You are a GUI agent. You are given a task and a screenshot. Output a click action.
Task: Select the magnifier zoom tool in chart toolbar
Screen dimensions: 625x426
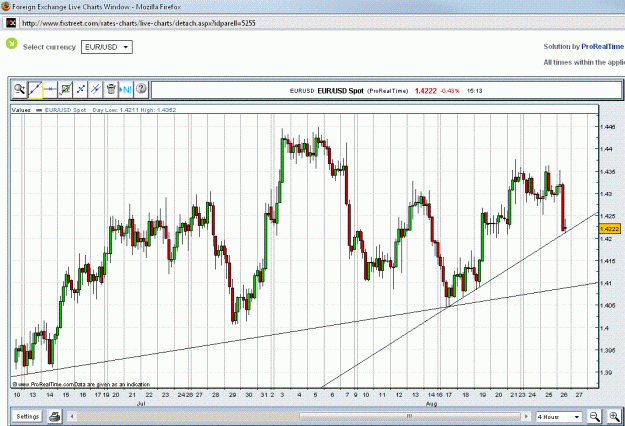coord(19,89)
